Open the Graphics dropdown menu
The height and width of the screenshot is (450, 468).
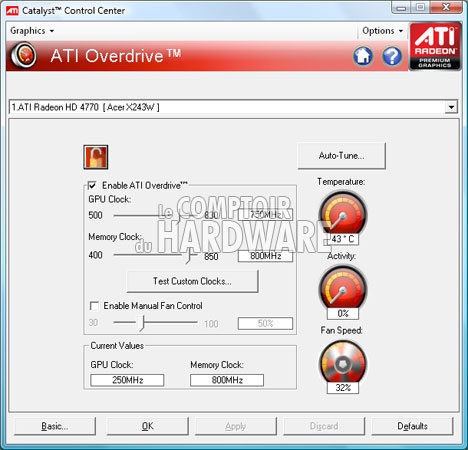point(32,31)
